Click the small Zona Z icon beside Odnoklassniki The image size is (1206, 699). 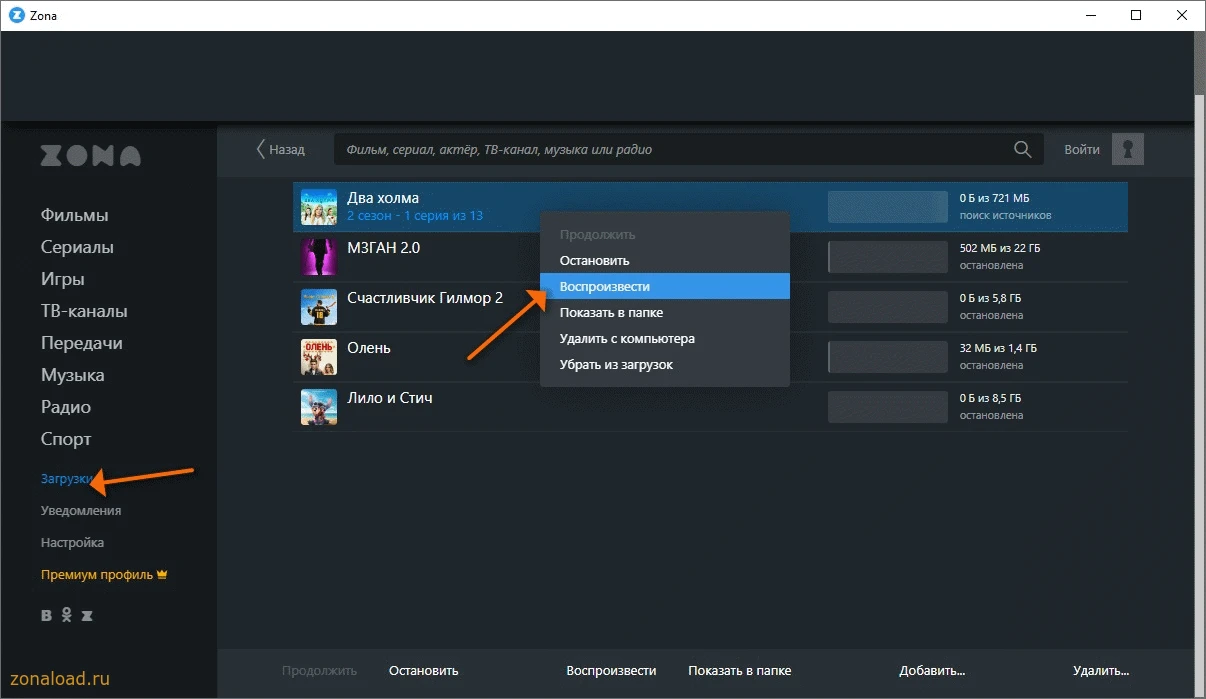tap(87, 616)
